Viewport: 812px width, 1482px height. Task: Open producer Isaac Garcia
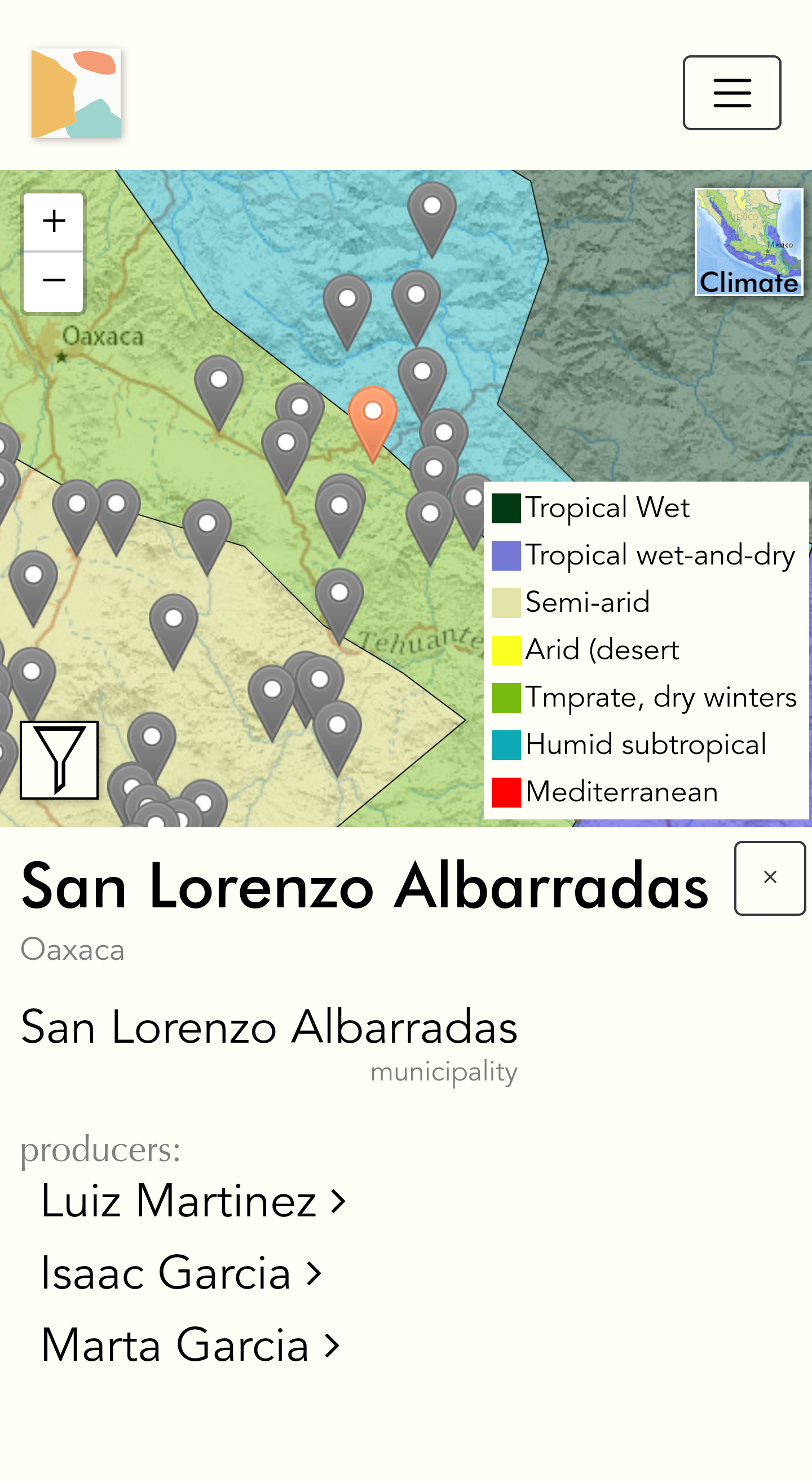166,1273
